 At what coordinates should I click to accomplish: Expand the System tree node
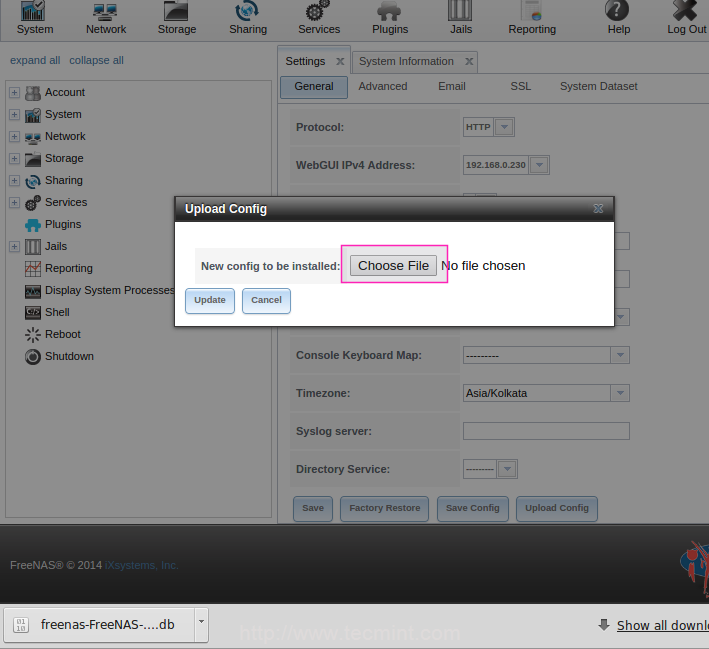coord(14,114)
